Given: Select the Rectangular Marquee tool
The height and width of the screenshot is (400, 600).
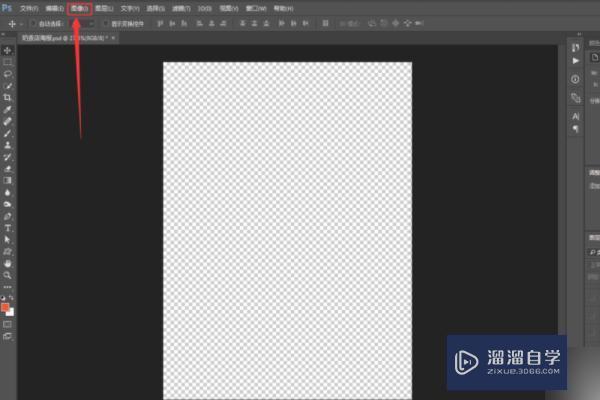Looking at the screenshot, I should coord(7,62).
